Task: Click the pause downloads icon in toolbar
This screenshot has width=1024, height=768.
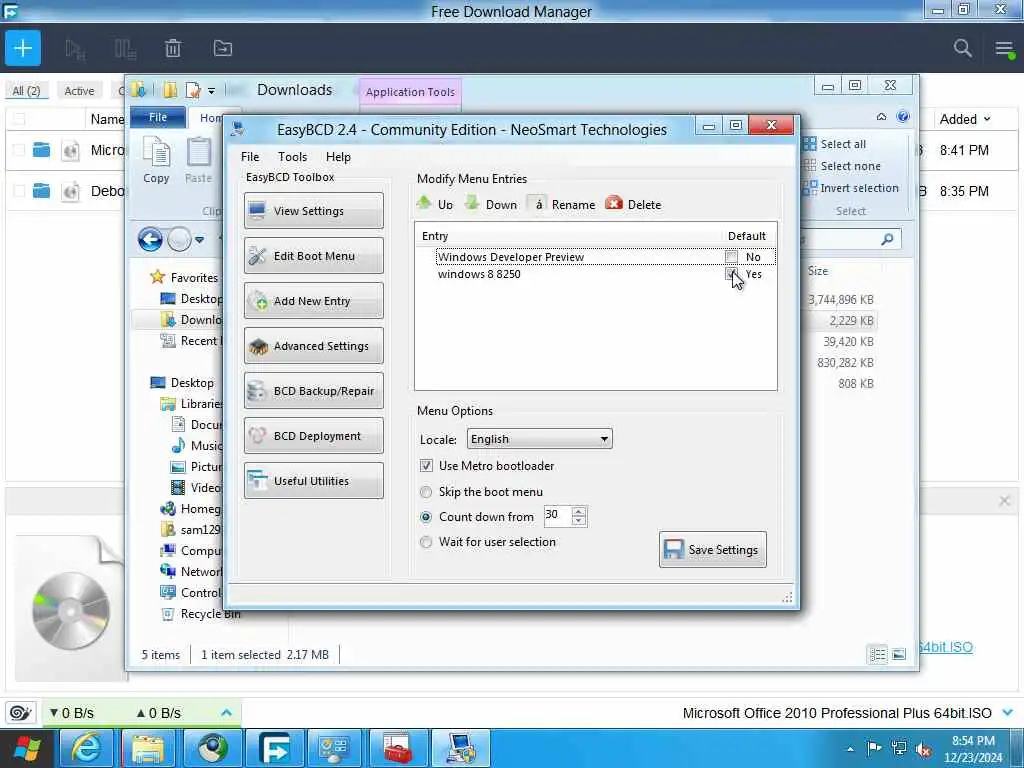Action: [x=125, y=49]
